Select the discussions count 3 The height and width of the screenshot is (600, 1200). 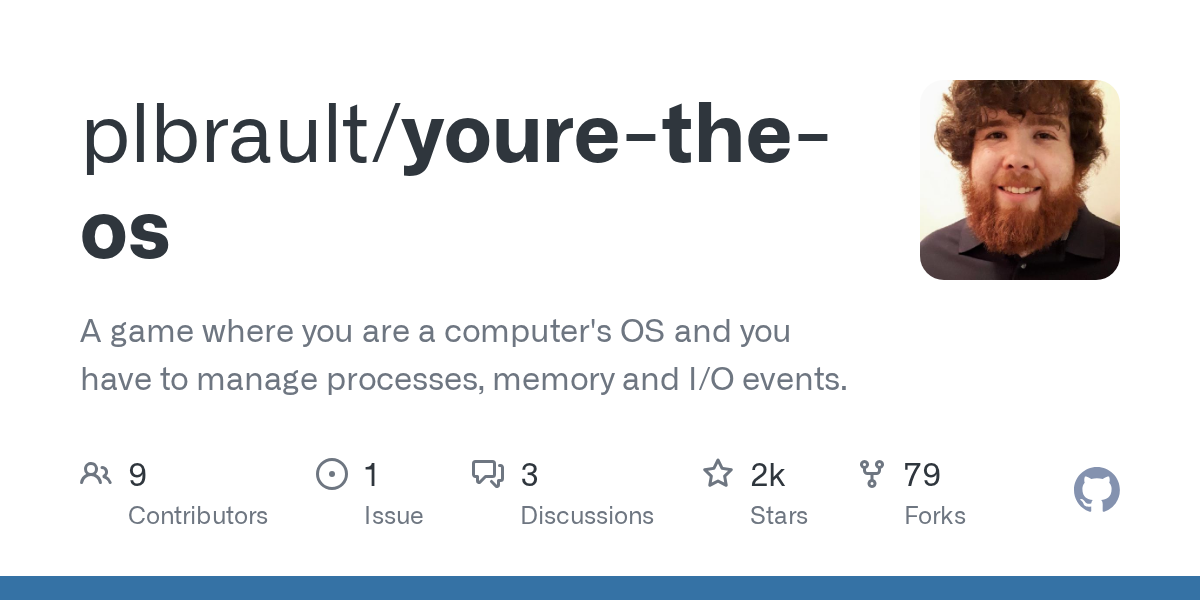click(530, 475)
